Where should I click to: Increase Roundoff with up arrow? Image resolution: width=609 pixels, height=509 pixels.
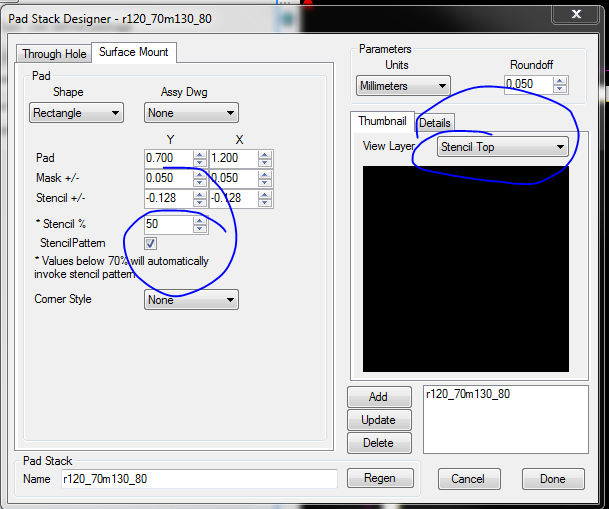[560, 81]
